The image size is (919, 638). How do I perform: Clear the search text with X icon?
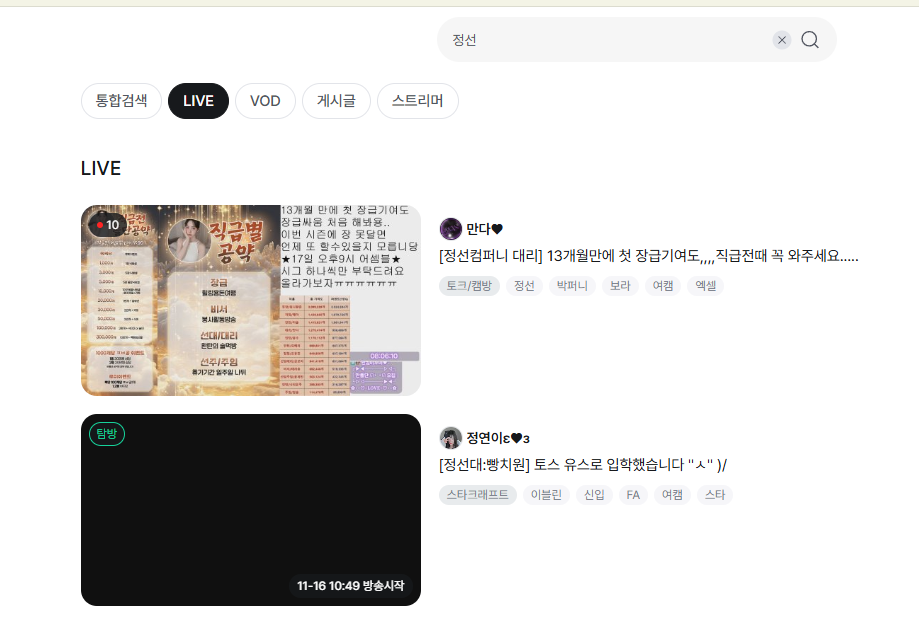point(782,40)
